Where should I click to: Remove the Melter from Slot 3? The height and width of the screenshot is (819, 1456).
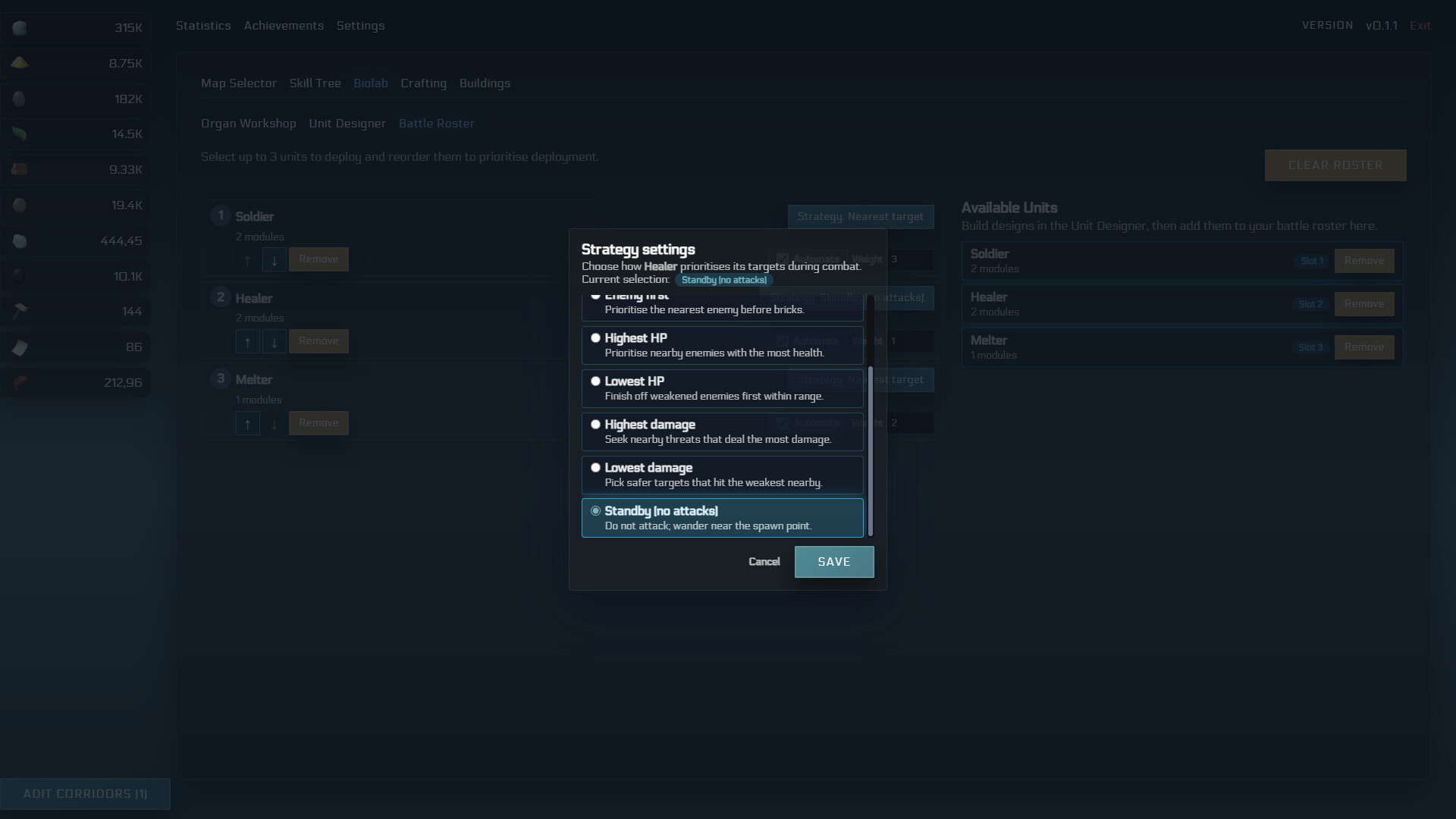(x=1363, y=347)
